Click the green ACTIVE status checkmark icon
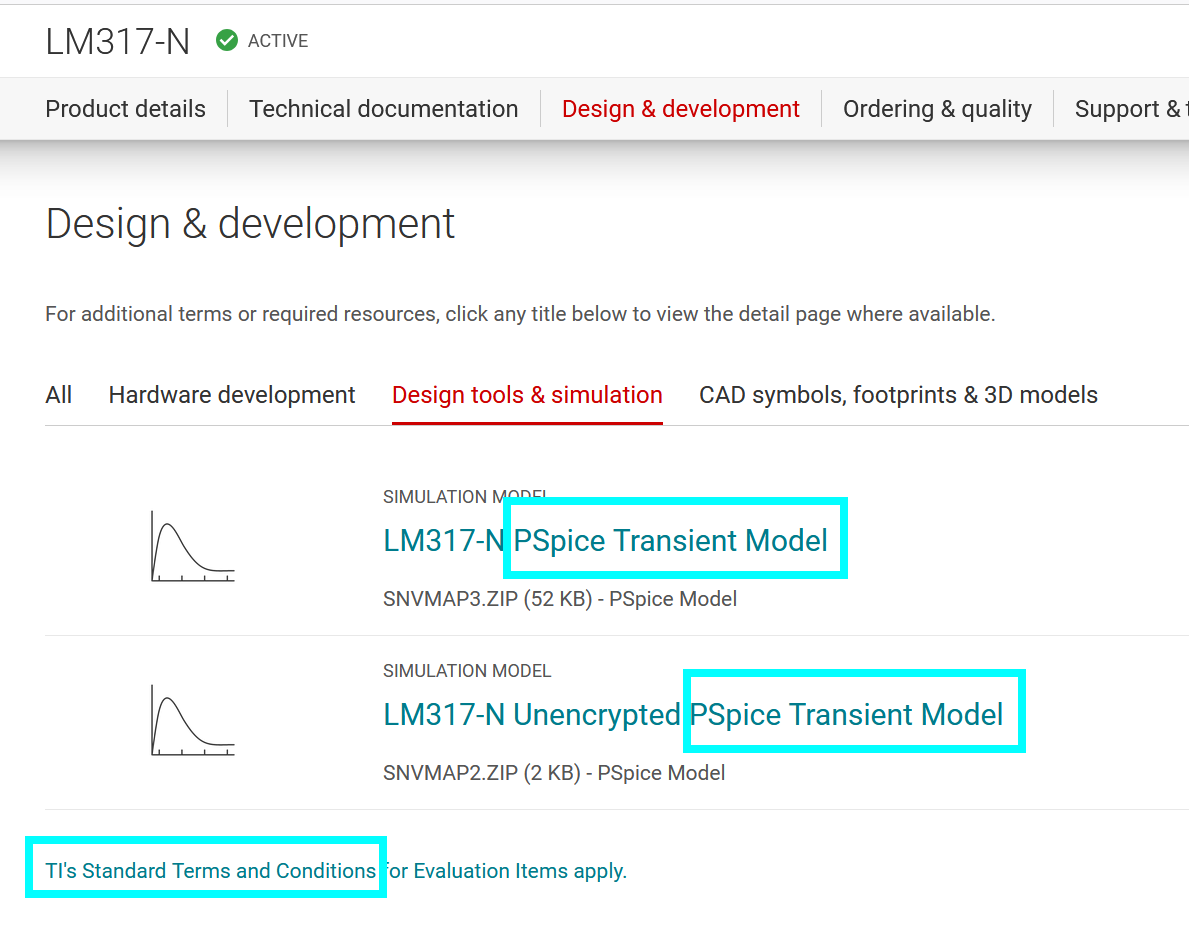Image resolution: width=1189 pixels, height=937 pixels. click(227, 40)
